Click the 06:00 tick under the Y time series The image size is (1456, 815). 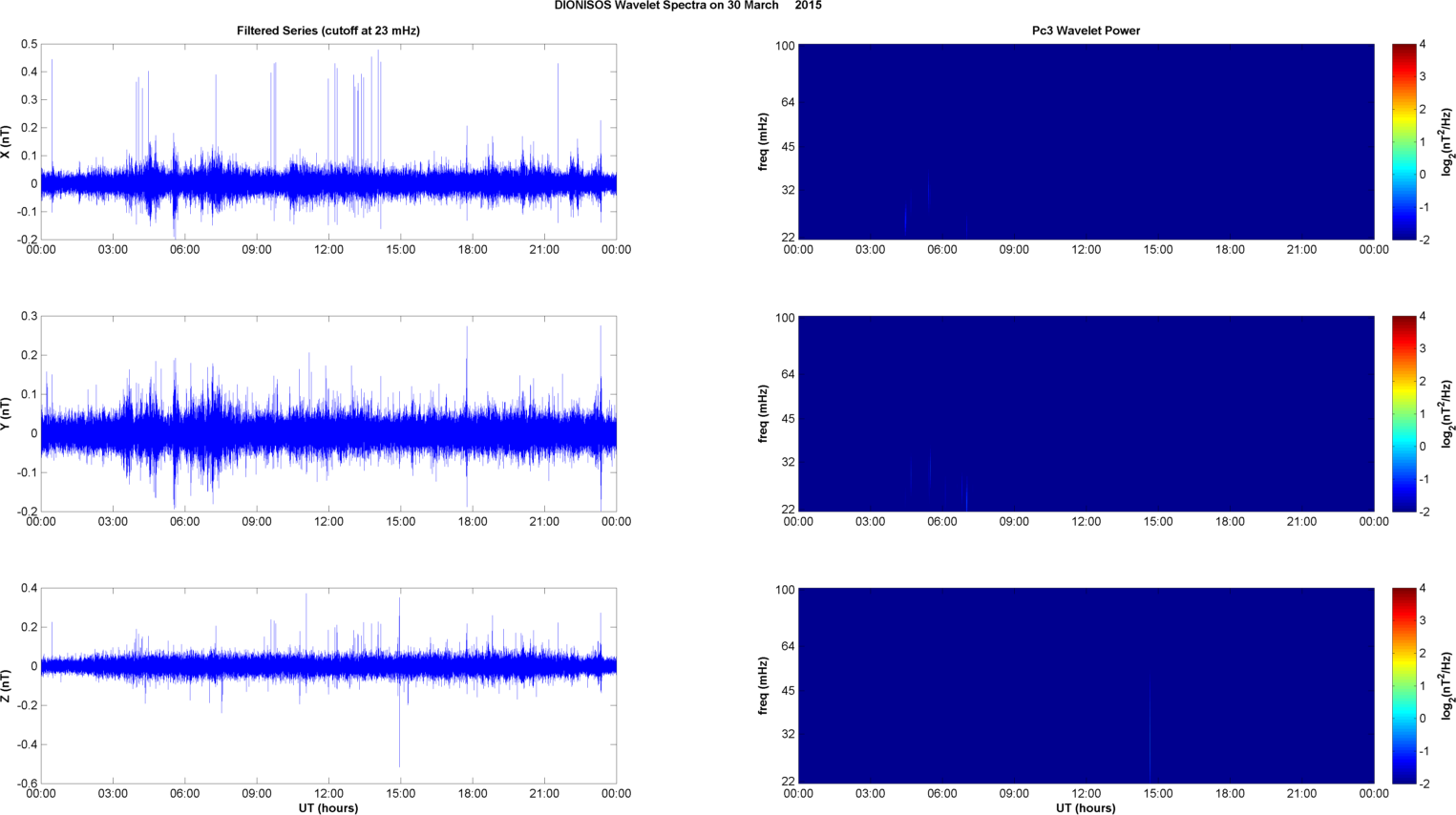coord(185,522)
